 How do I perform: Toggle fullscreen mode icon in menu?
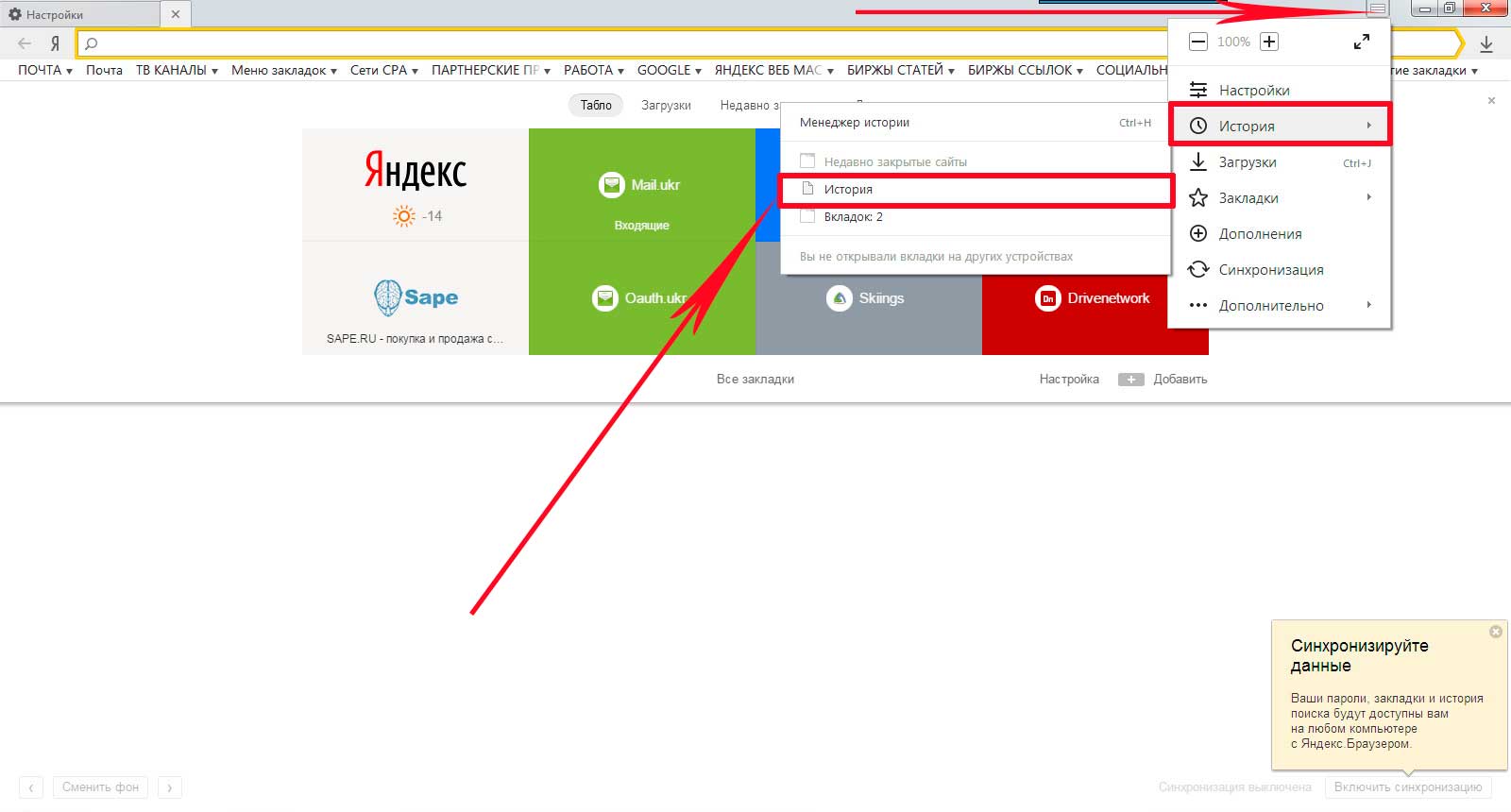[x=1361, y=42]
